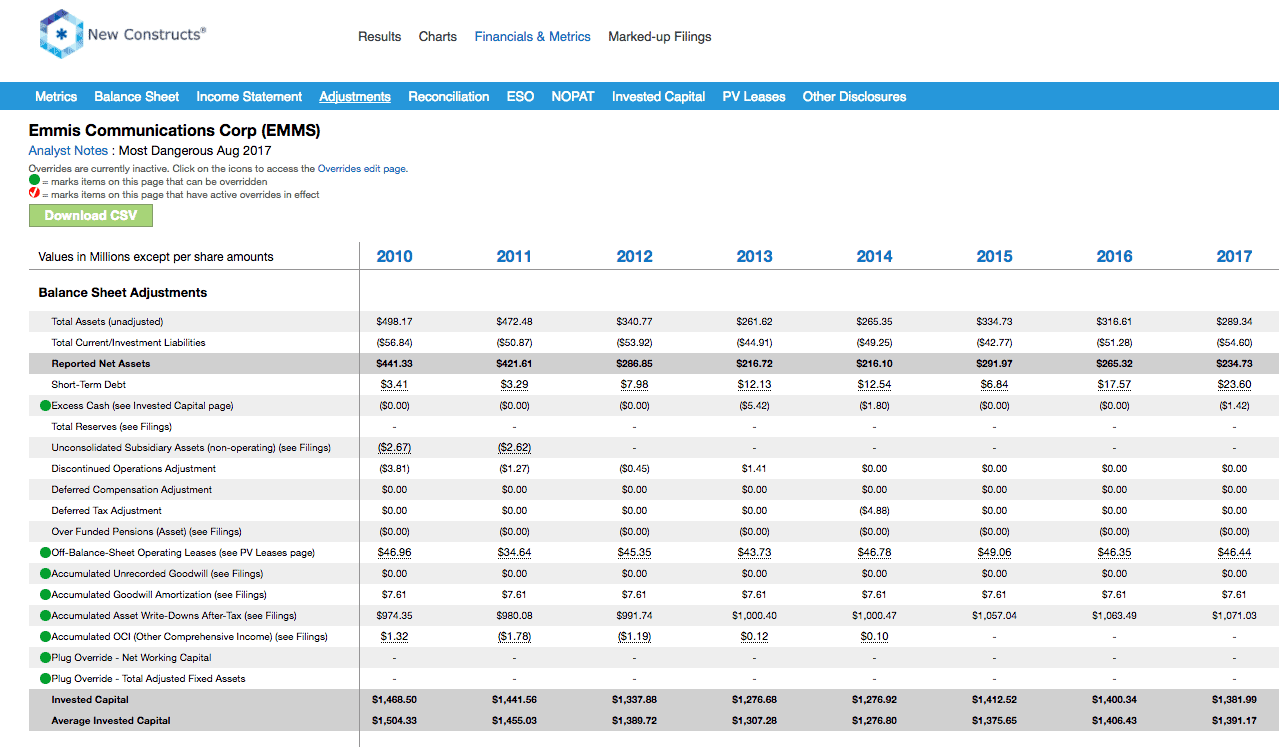The width and height of the screenshot is (1279, 747).
Task: Switch to the Balance Sheet section
Action: pyautogui.click(x=137, y=97)
